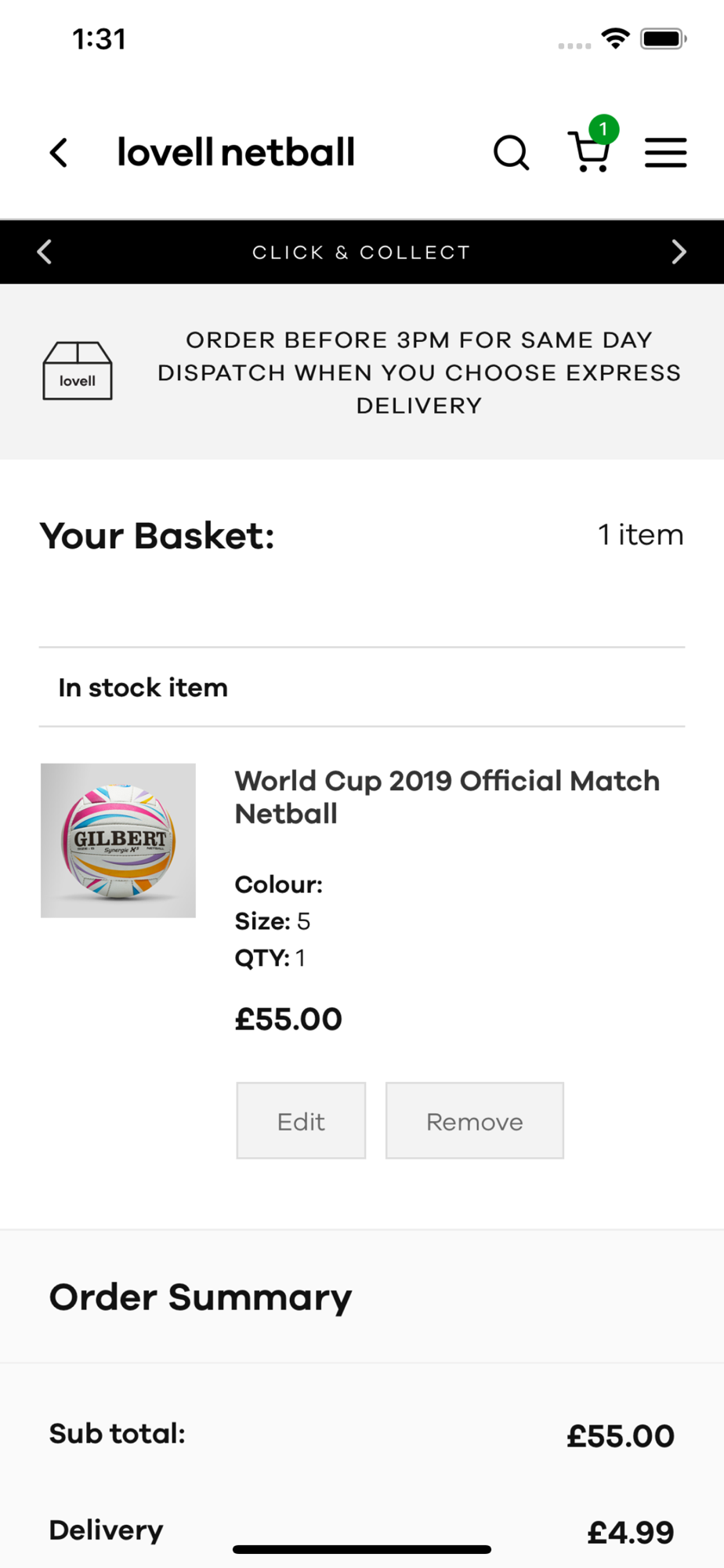Edit the netball basket item
Image resolution: width=724 pixels, height=1568 pixels.
coord(301,1120)
